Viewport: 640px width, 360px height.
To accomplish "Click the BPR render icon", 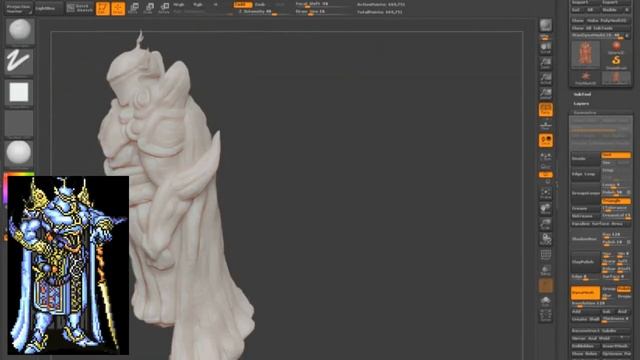I will [x=546, y=25].
